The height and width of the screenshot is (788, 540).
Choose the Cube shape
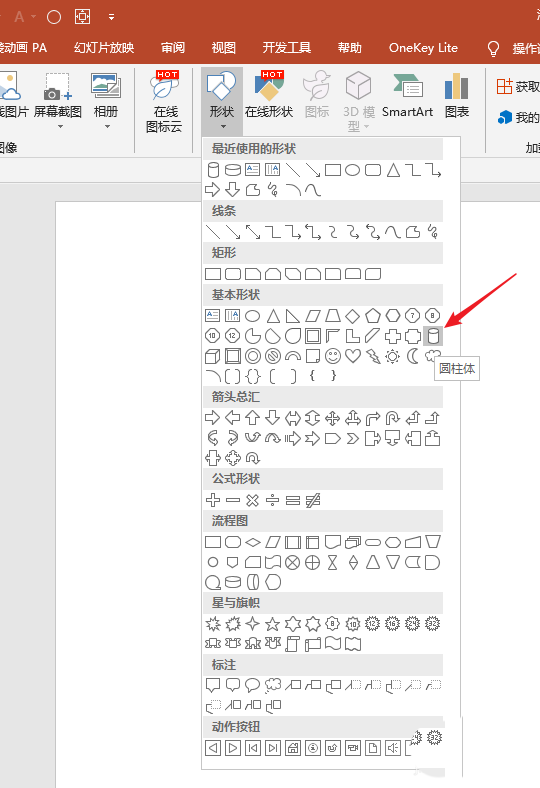[x=212, y=356]
